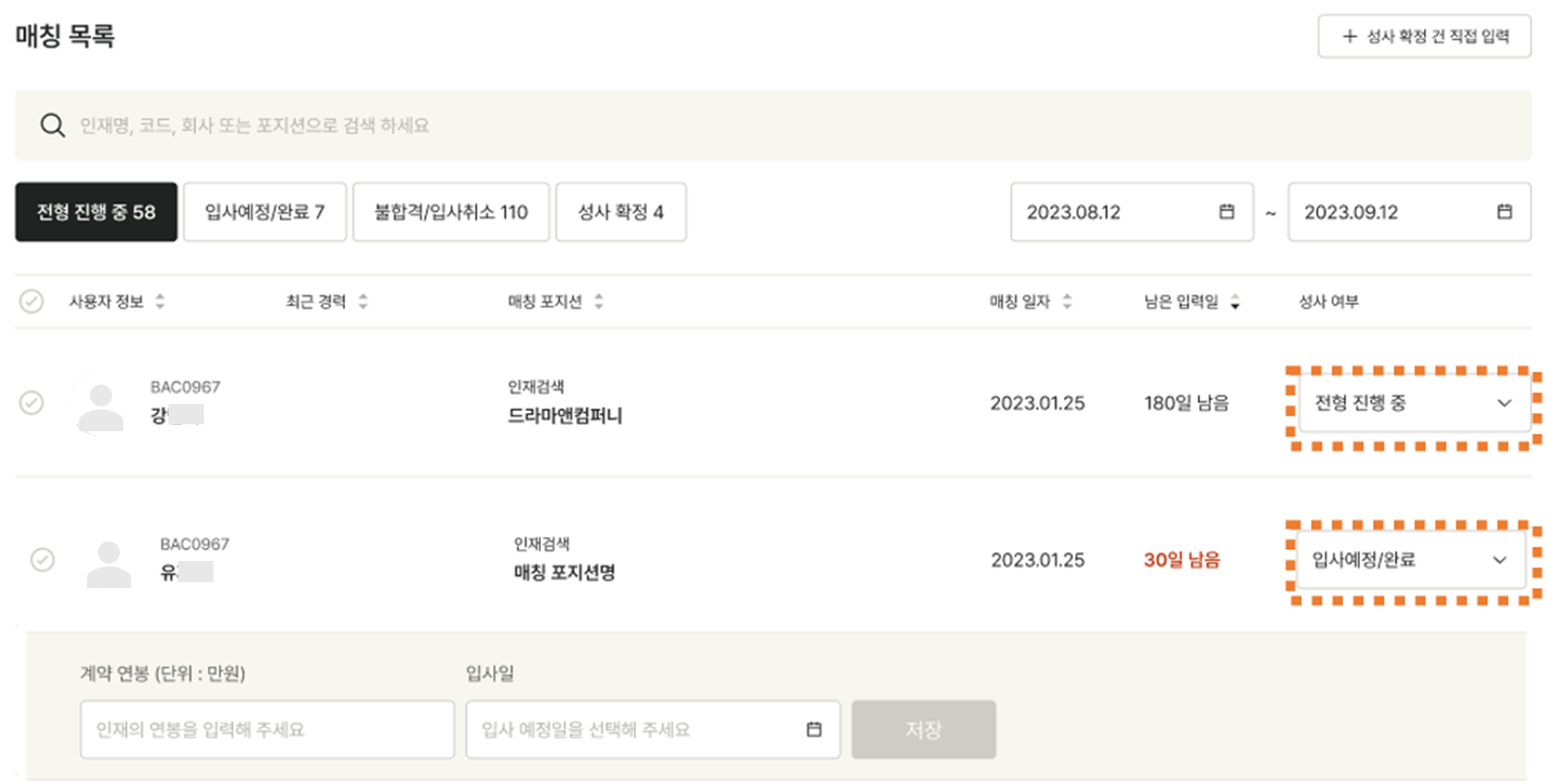1558x784 pixels.
Task: Switch to 불합격/입사취소 110 tab
Action: tap(451, 212)
